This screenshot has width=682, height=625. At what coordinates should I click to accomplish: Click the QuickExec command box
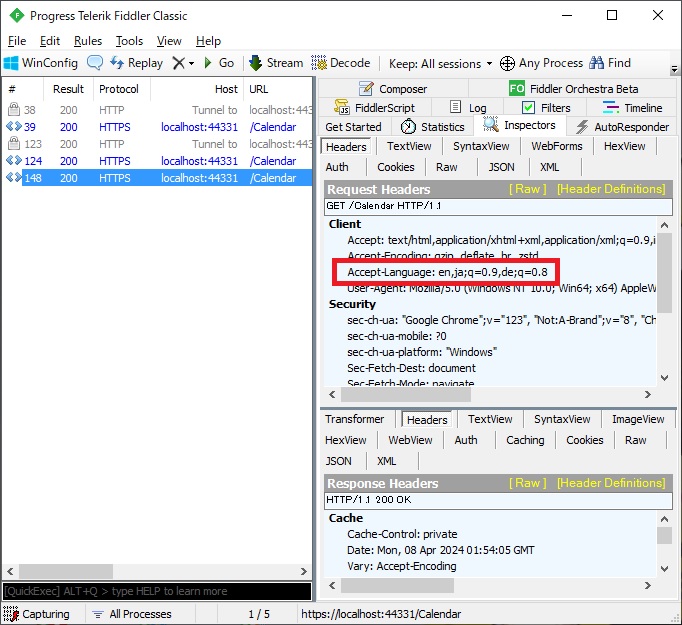coord(157,591)
